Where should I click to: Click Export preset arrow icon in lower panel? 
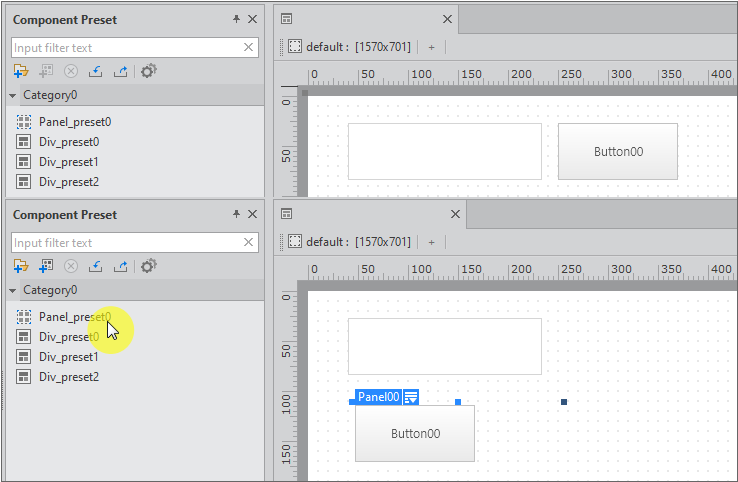point(121,266)
